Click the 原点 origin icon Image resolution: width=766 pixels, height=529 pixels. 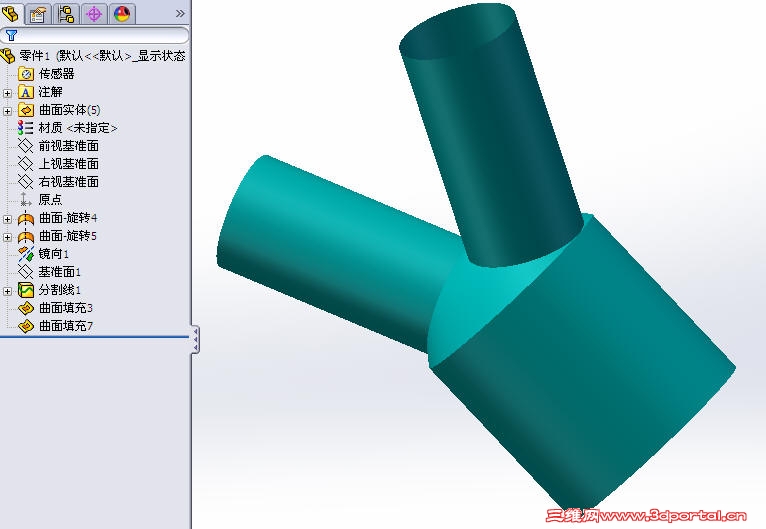click(25, 199)
